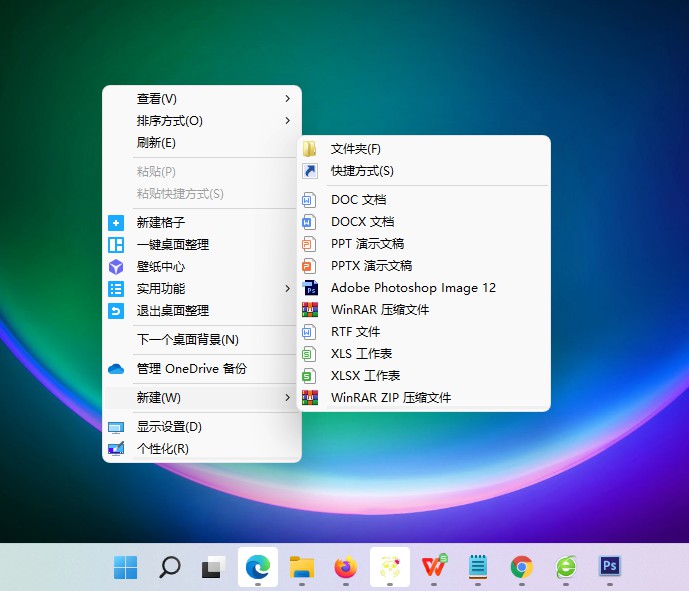
Task: Choose 新建格子 menu entry
Action: pos(202,223)
